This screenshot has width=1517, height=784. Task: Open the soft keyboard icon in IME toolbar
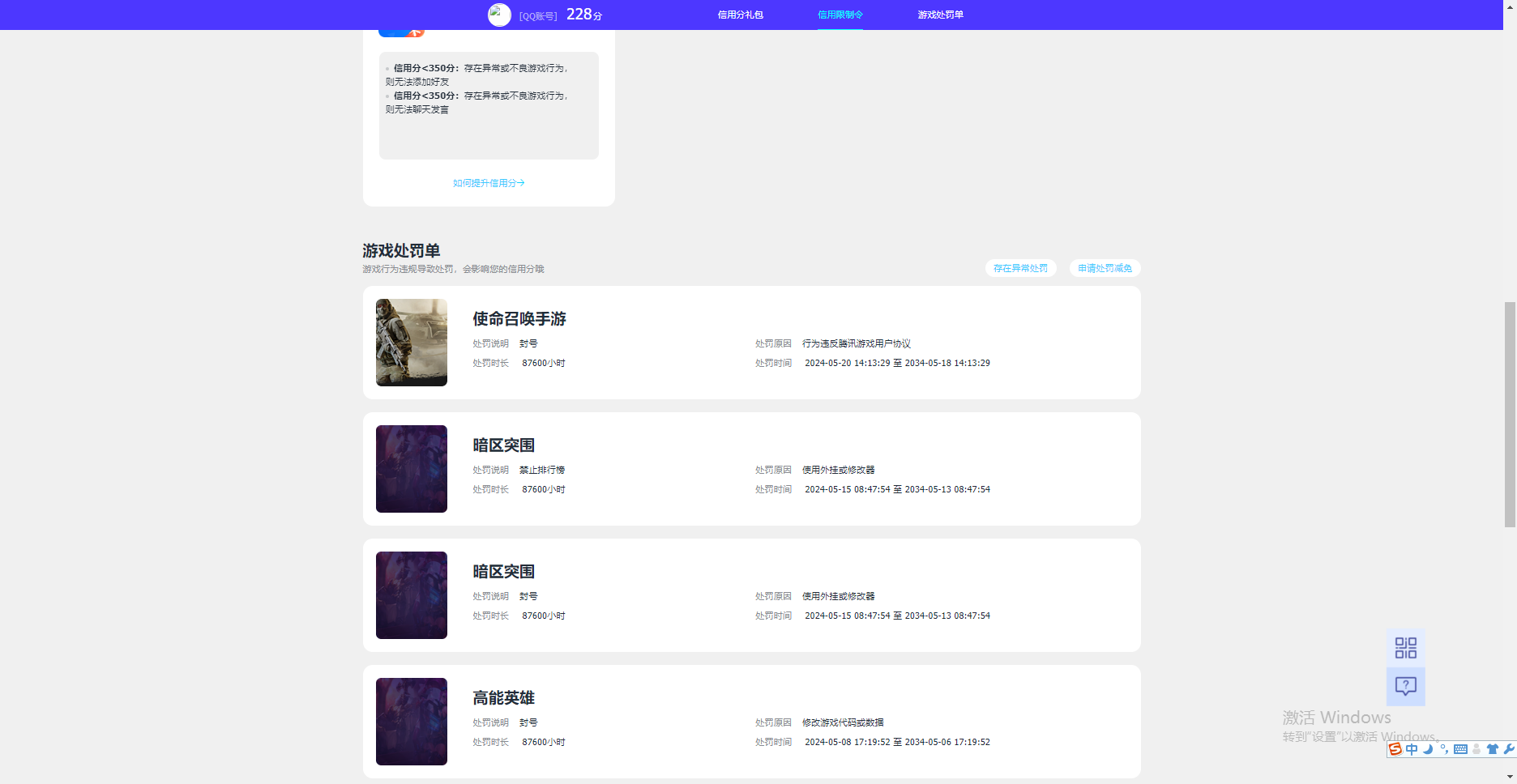point(1460,749)
